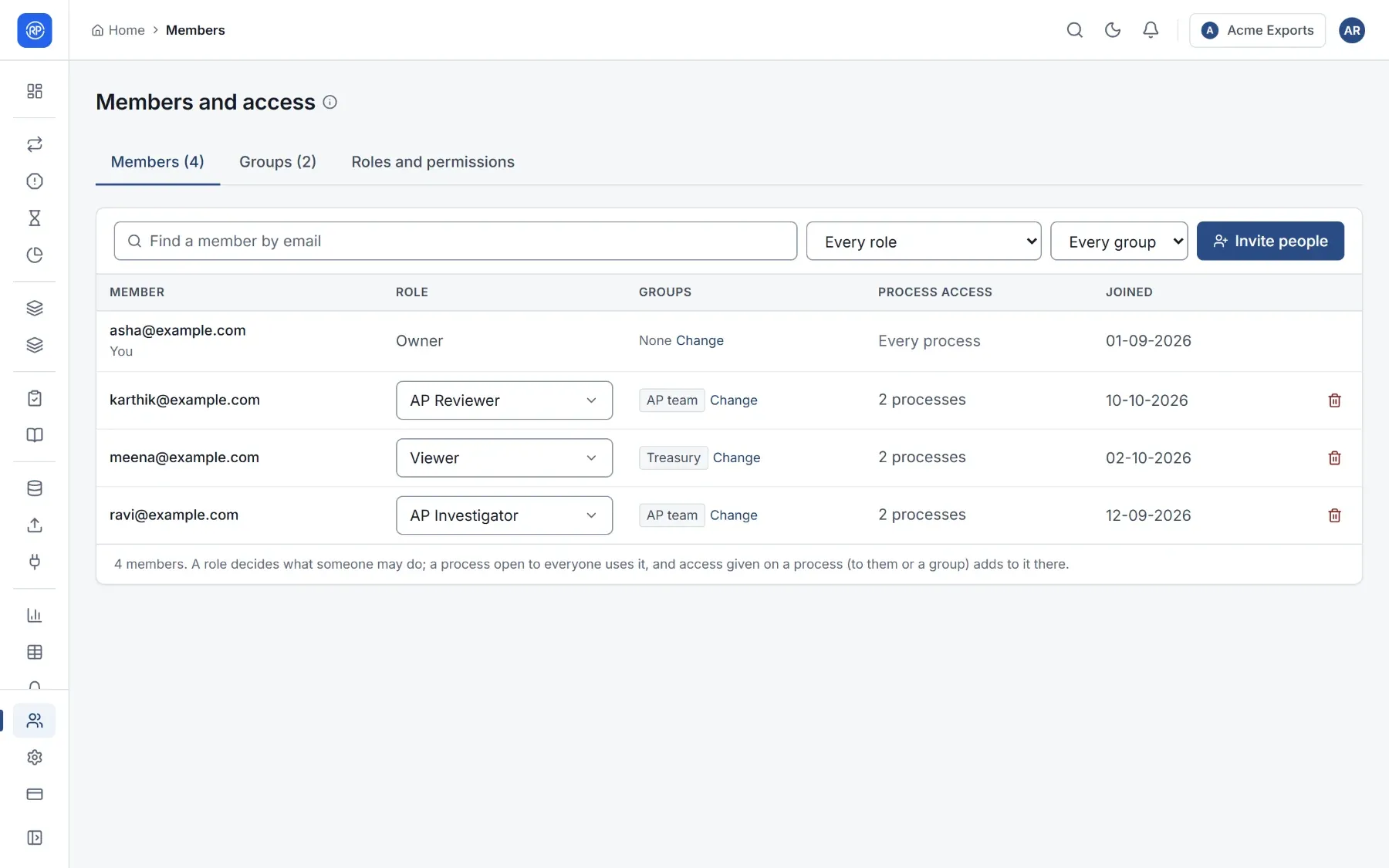This screenshot has width=1389, height=868.
Task: Focus the Find a member by email field
Action: point(455,241)
